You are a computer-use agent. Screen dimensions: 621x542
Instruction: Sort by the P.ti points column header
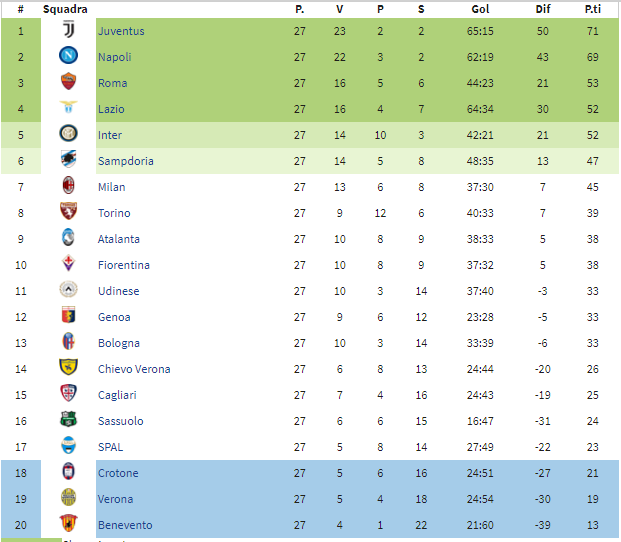[593, 9]
